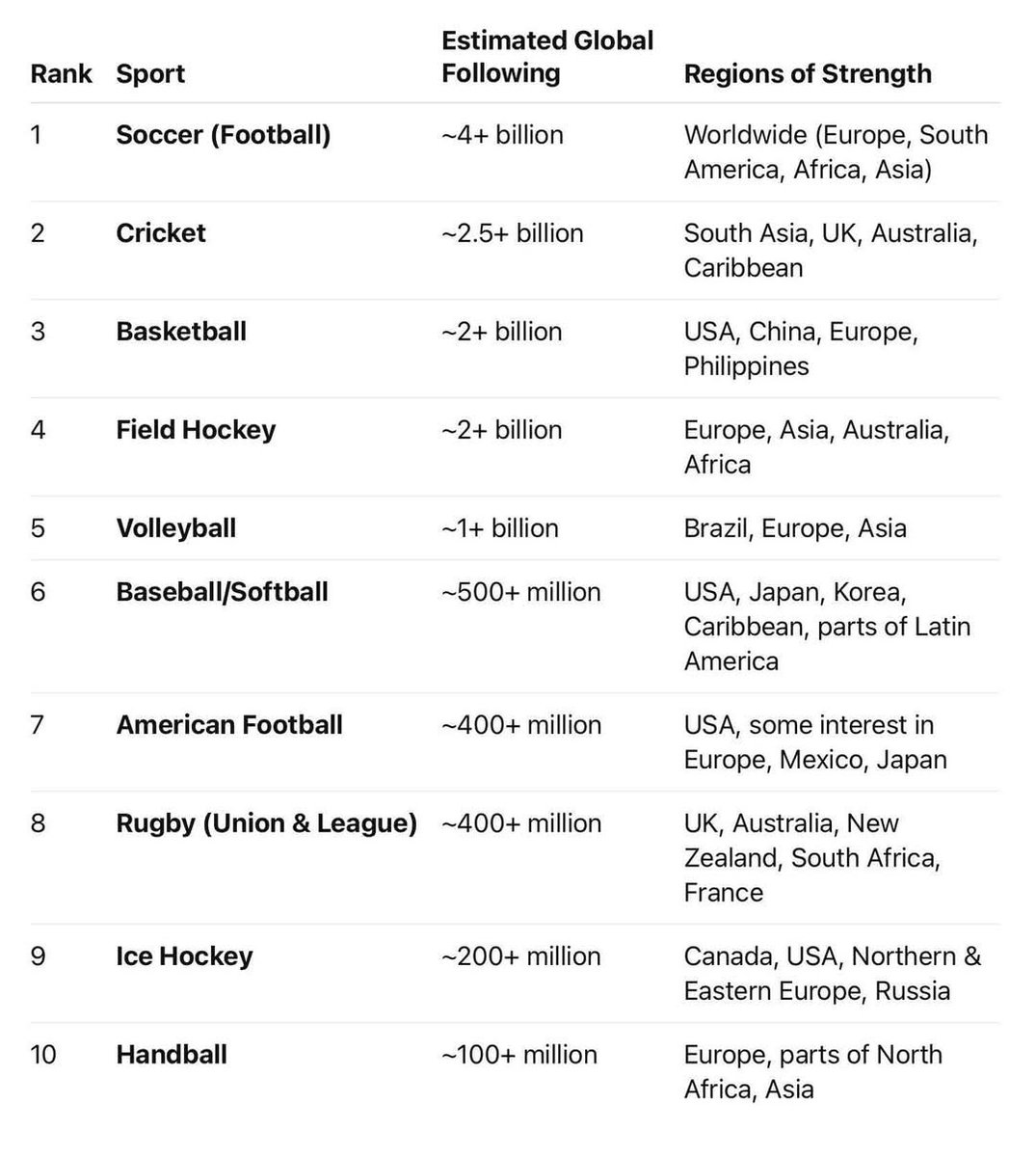Click the Handball sport name
This screenshot has width=1036, height=1157.
click(x=172, y=1055)
